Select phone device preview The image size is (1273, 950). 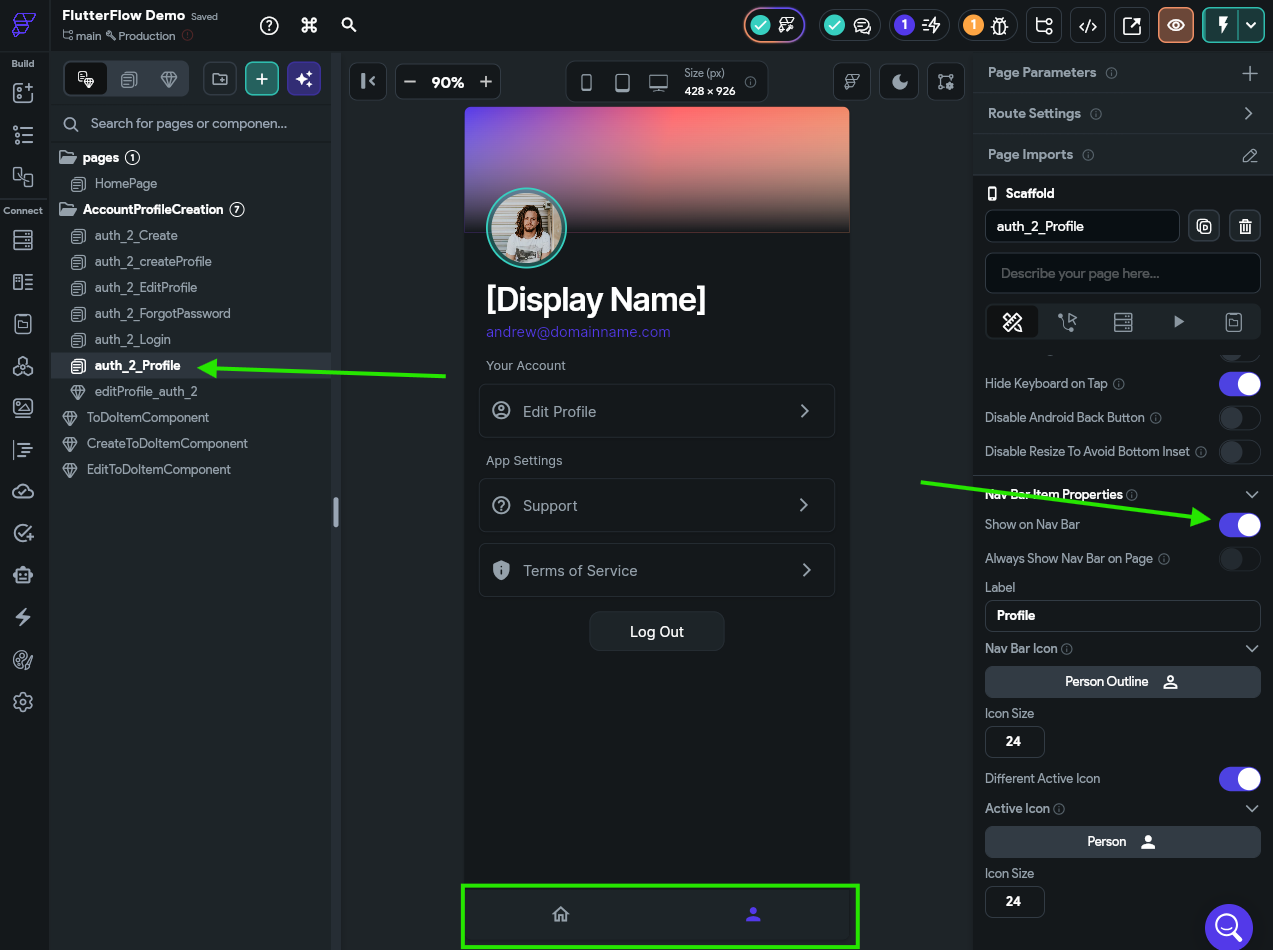[586, 83]
